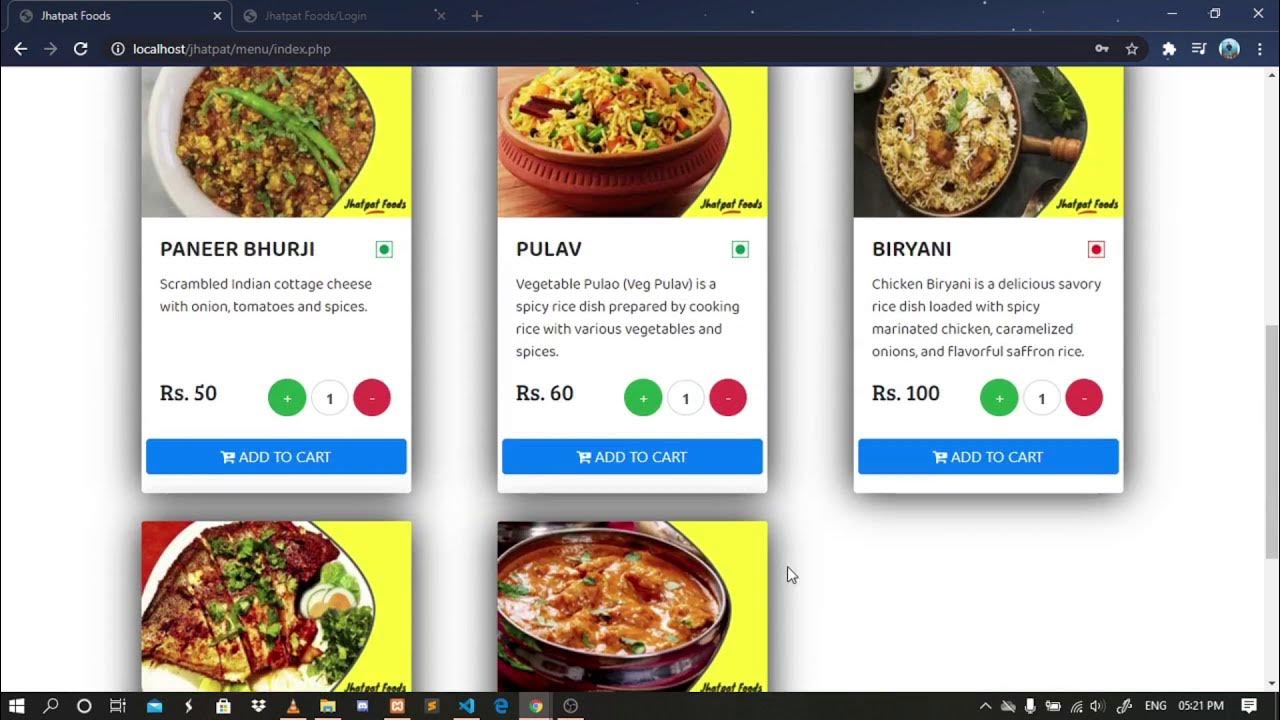1280x720 pixels.
Task: Click the saved passwords key icon
Action: [x=1102, y=49]
